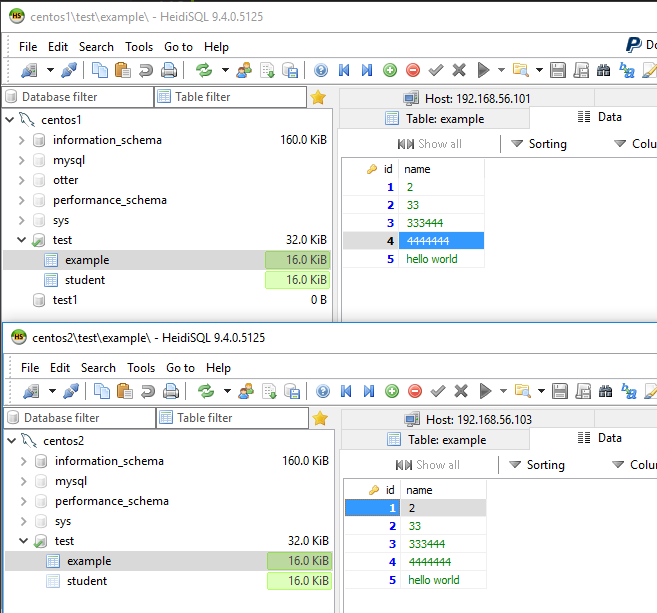The image size is (657, 613).
Task: Click Paste clipboard icon in centos1 toolbar
Action: click(x=123, y=70)
